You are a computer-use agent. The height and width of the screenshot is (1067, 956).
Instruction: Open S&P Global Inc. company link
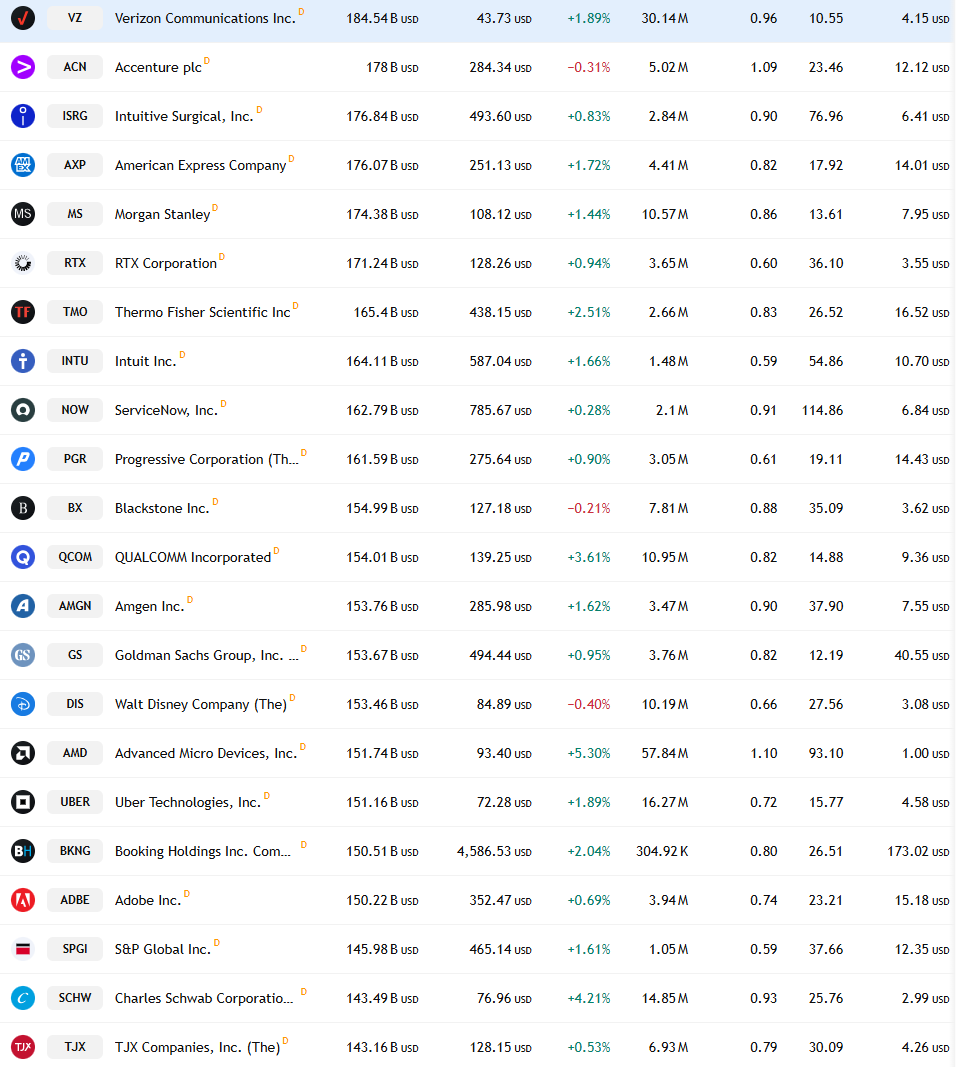(x=163, y=949)
